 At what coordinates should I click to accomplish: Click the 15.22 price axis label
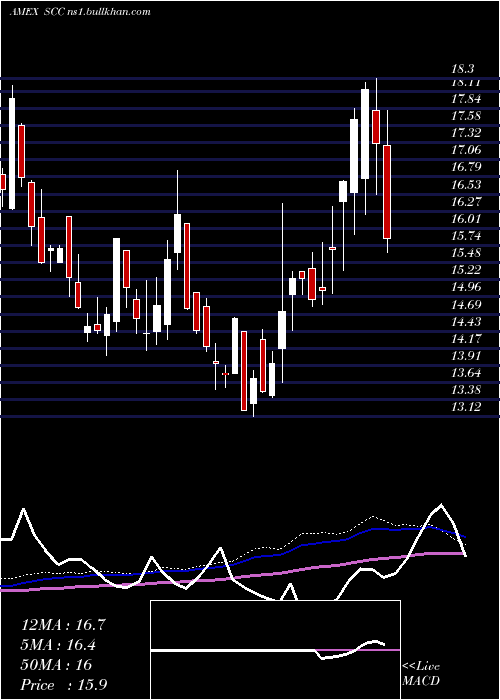coord(466,270)
